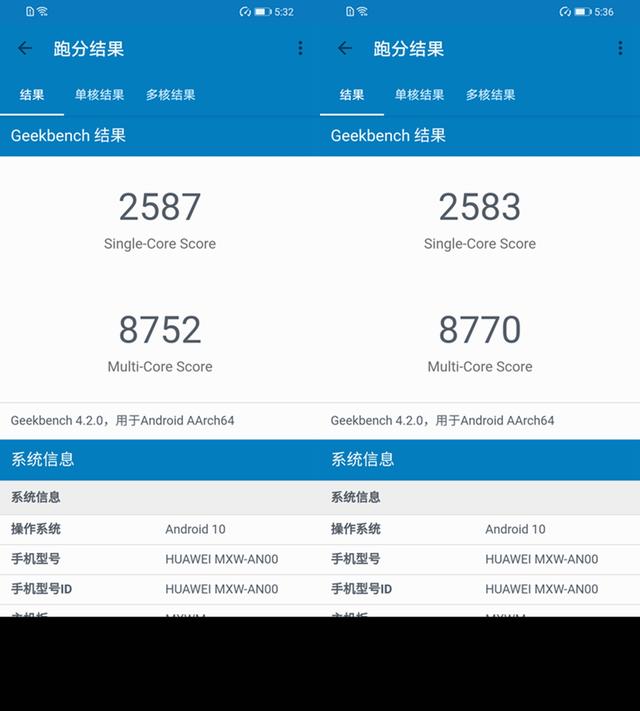Open 单核结果 tab on right screen
This screenshot has width=640, height=711.
(419, 95)
